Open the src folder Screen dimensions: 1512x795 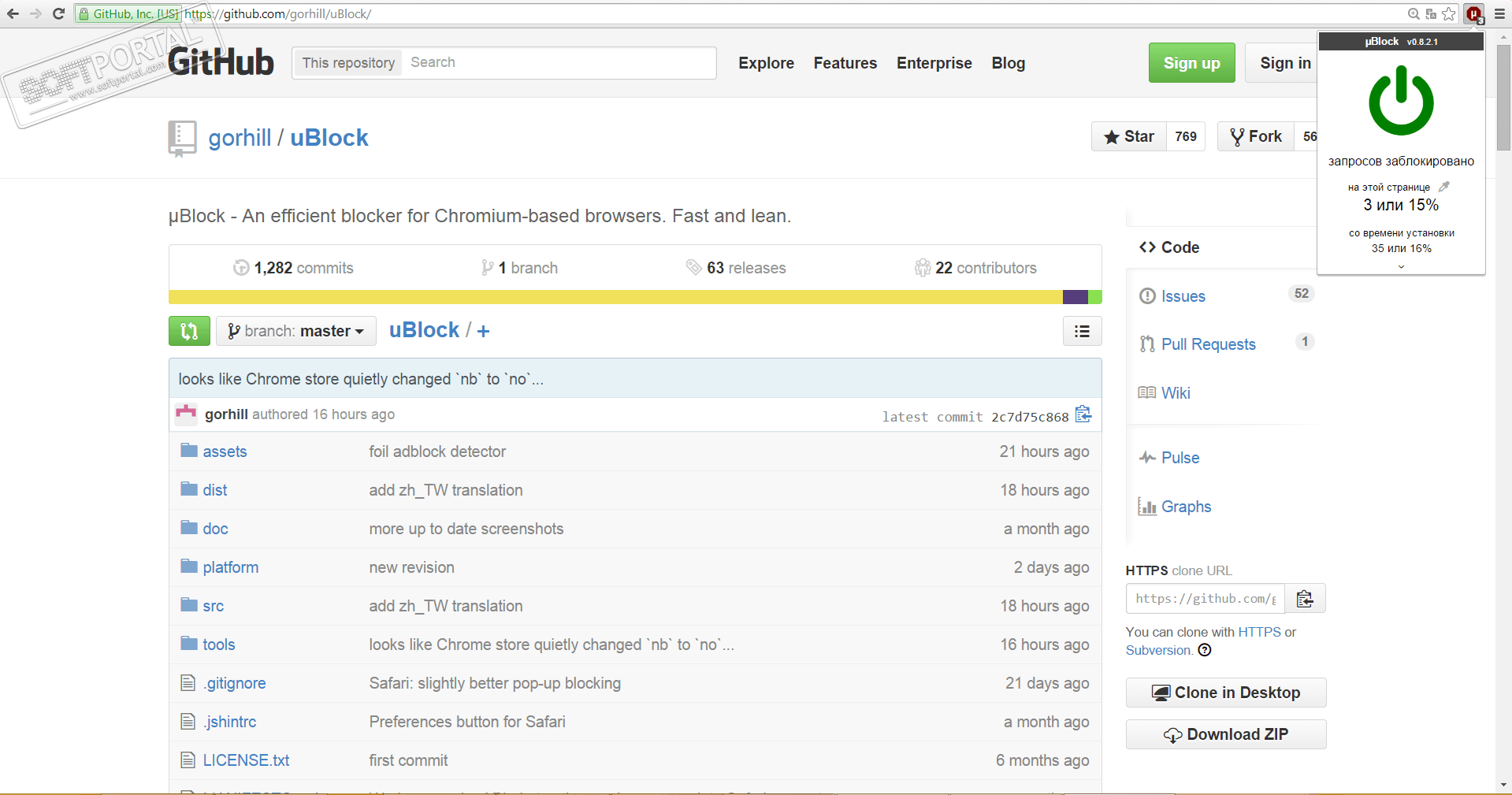tap(213, 606)
